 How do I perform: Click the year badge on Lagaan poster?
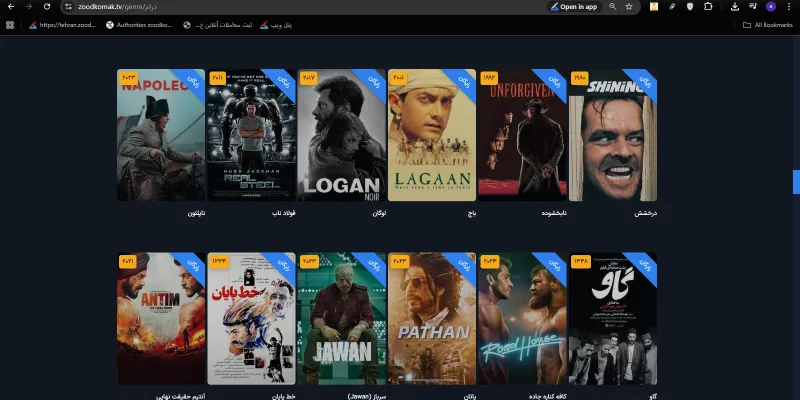[399, 78]
